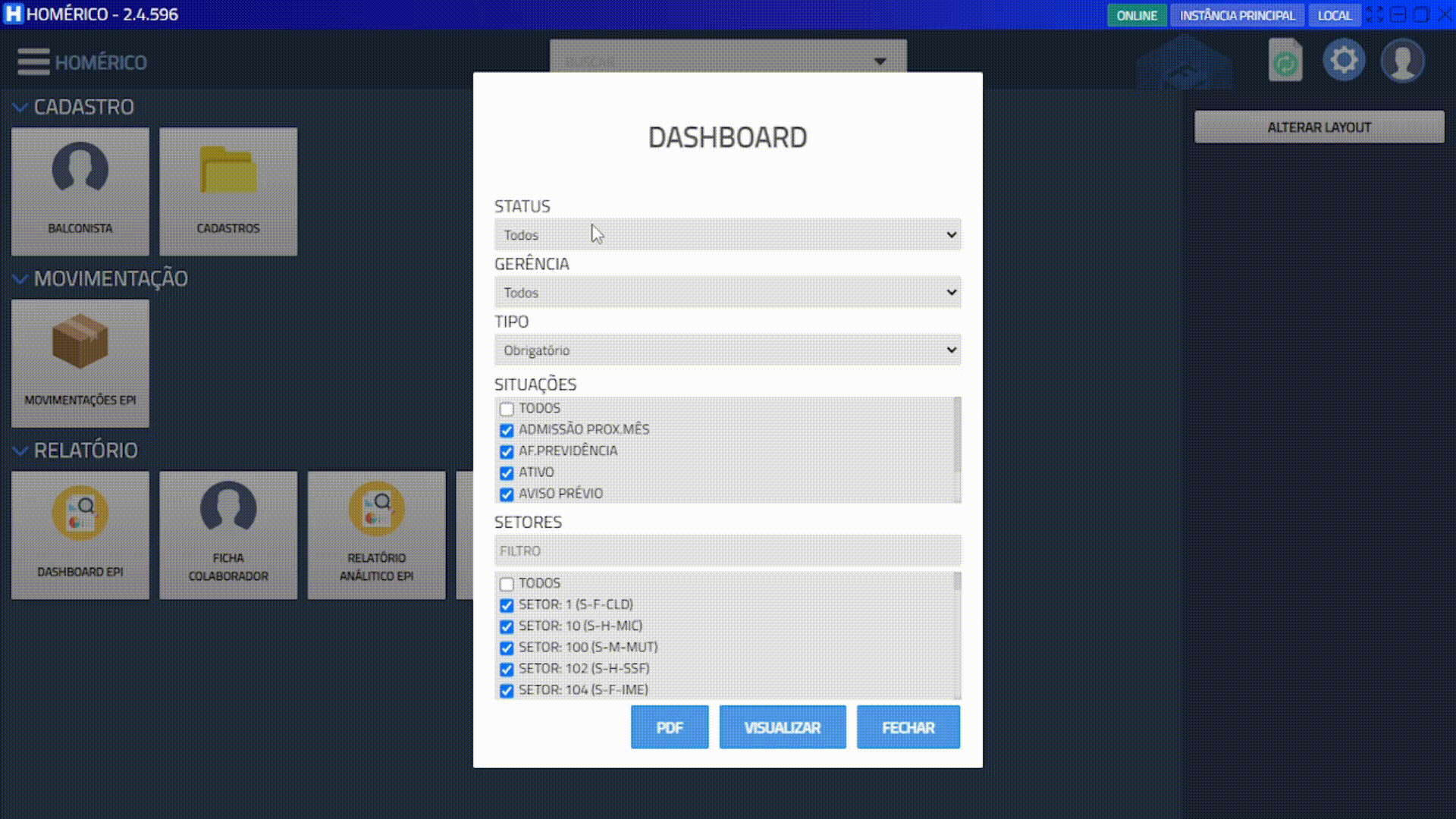Open the Balconista tile
The height and width of the screenshot is (819, 1456).
coord(80,191)
